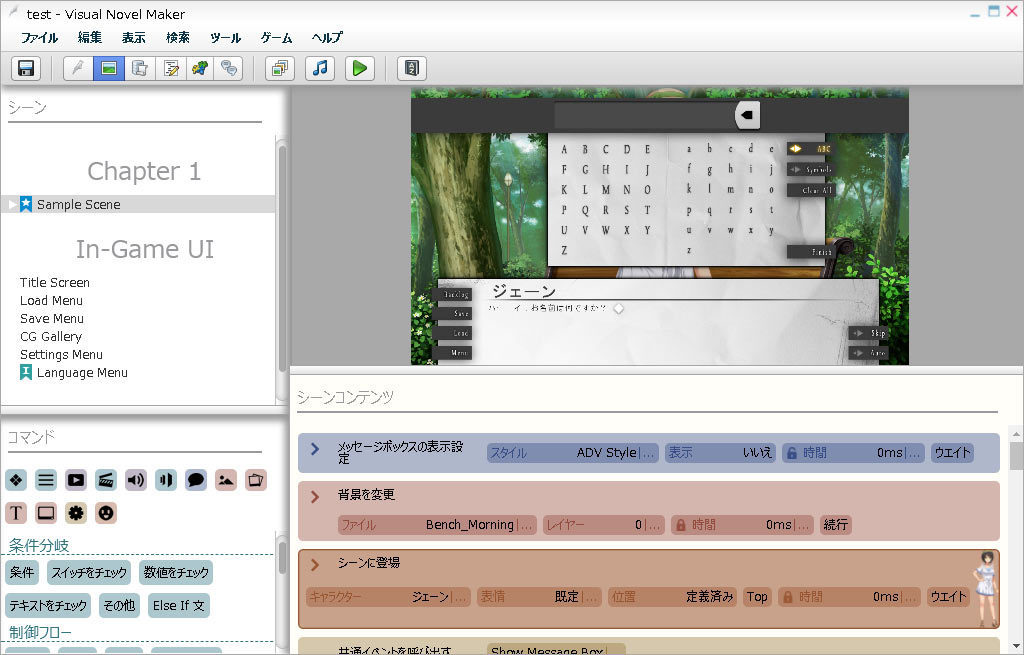Click the teal bookmark icon beside Language Menu
This screenshot has height=655, width=1024.
pyautogui.click(x=25, y=372)
